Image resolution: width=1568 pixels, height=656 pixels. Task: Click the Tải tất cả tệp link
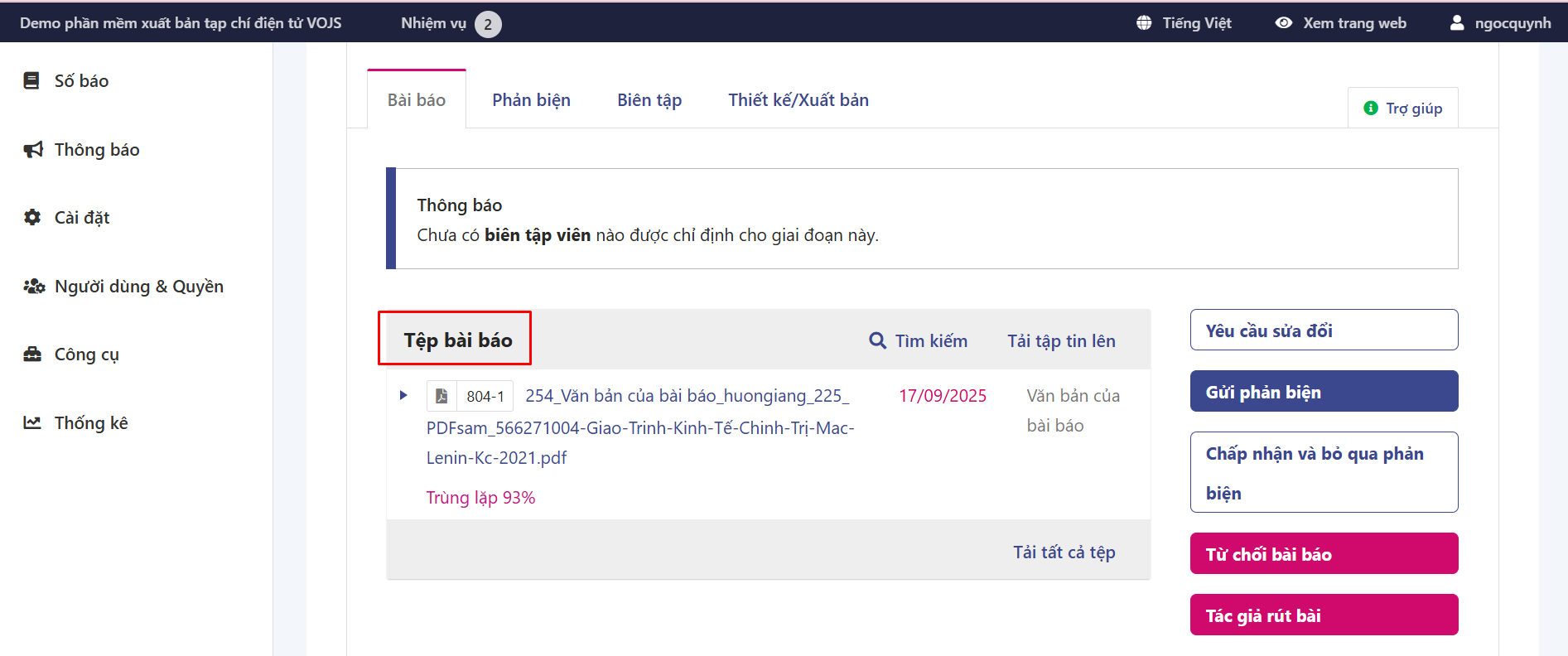pyautogui.click(x=1064, y=552)
